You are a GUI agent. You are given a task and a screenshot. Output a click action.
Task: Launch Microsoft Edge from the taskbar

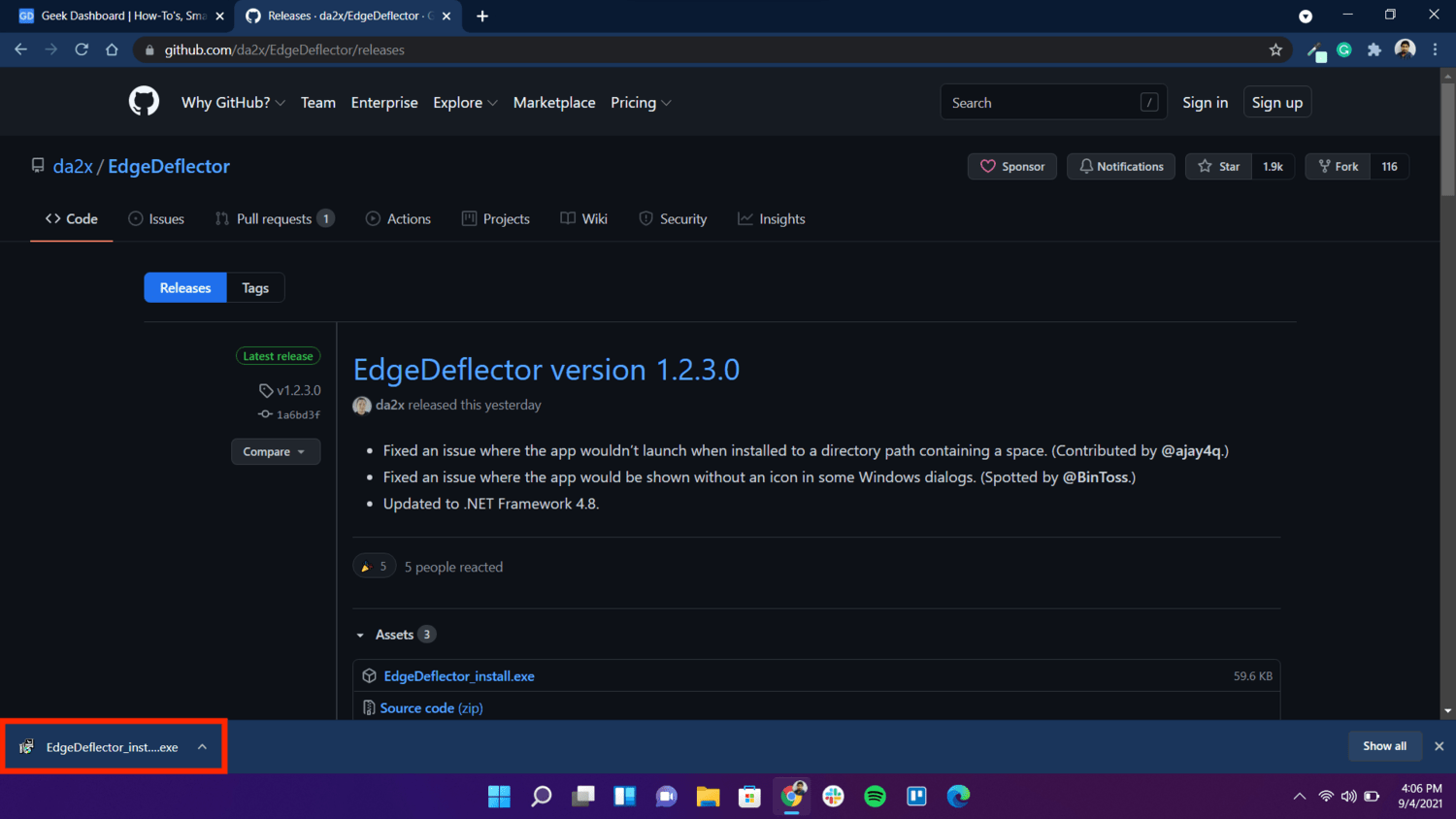point(958,797)
